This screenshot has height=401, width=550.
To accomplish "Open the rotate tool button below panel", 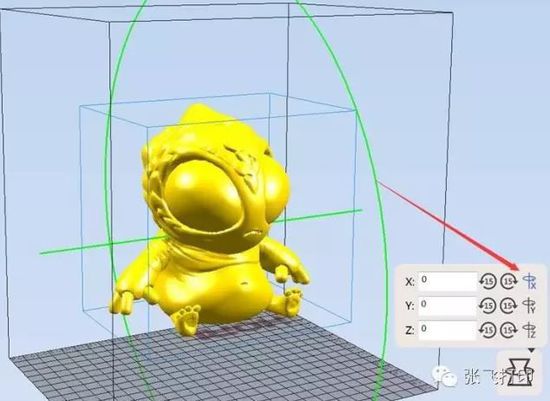I will coord(521,374).
